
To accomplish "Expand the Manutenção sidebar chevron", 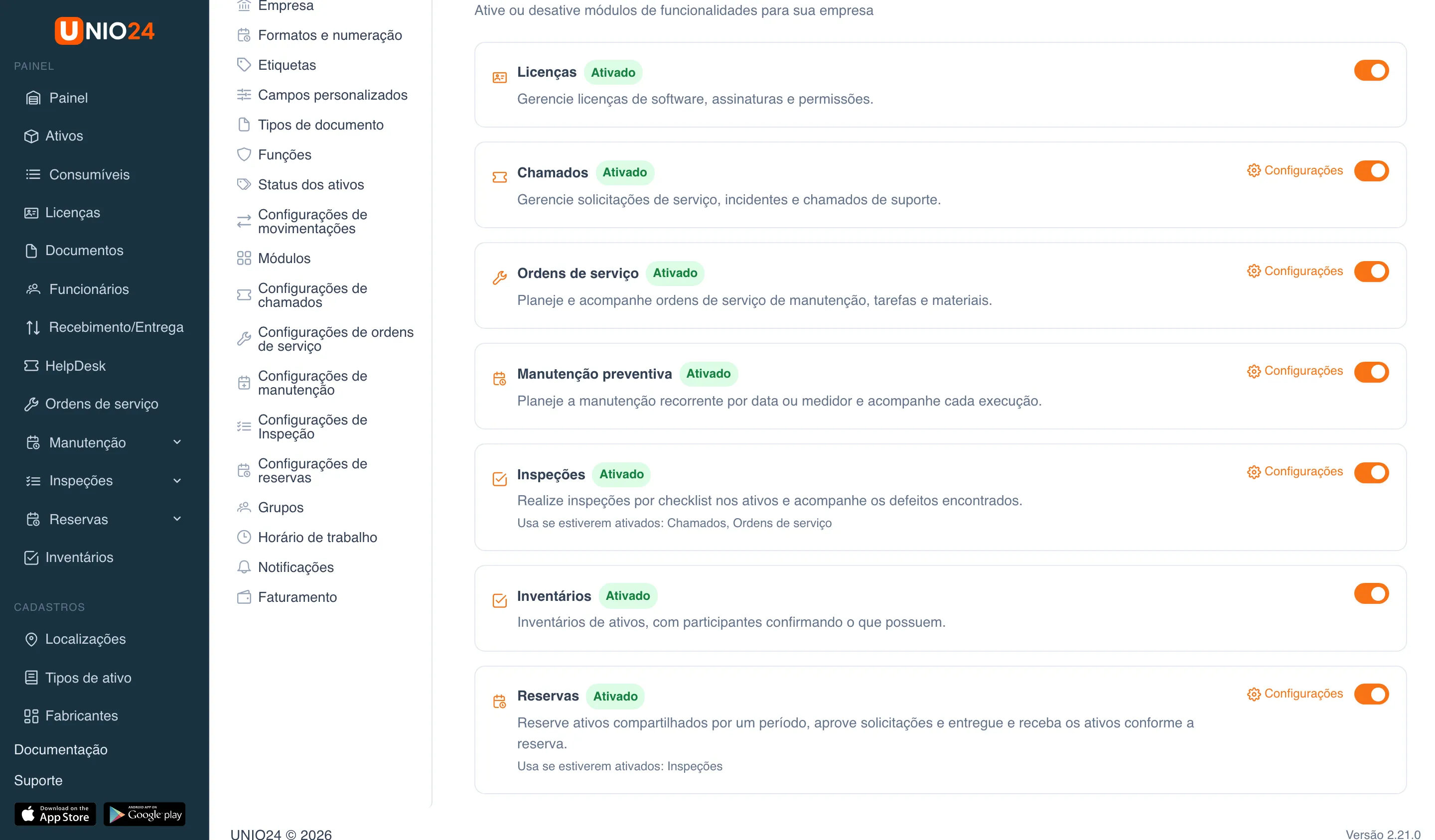I will tap(177, 442).
